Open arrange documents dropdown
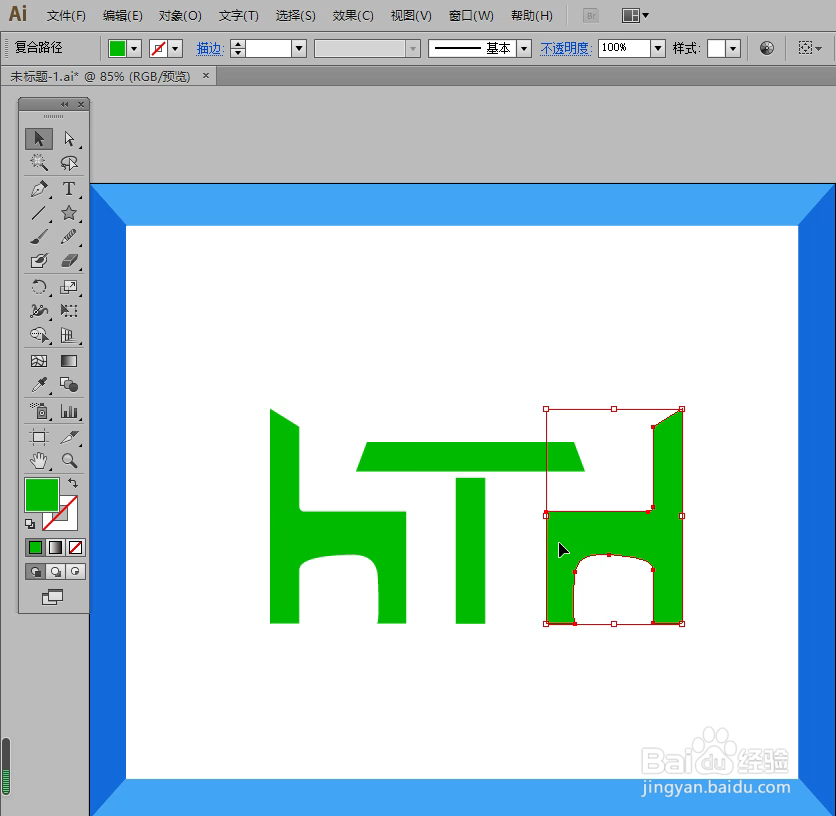Image resolution: width=836 pixels, height=816 pixels. click(x=635, y=15)
